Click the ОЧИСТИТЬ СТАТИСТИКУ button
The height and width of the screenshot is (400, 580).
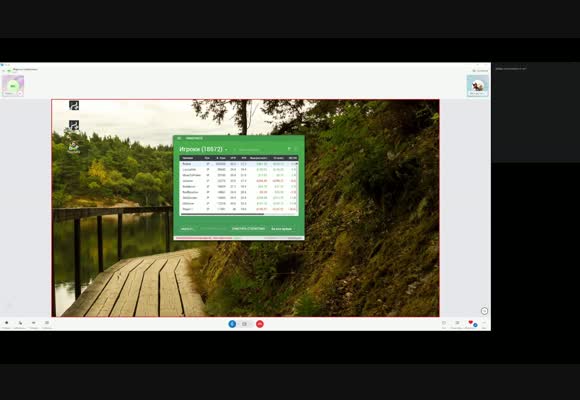click(248, 229)
